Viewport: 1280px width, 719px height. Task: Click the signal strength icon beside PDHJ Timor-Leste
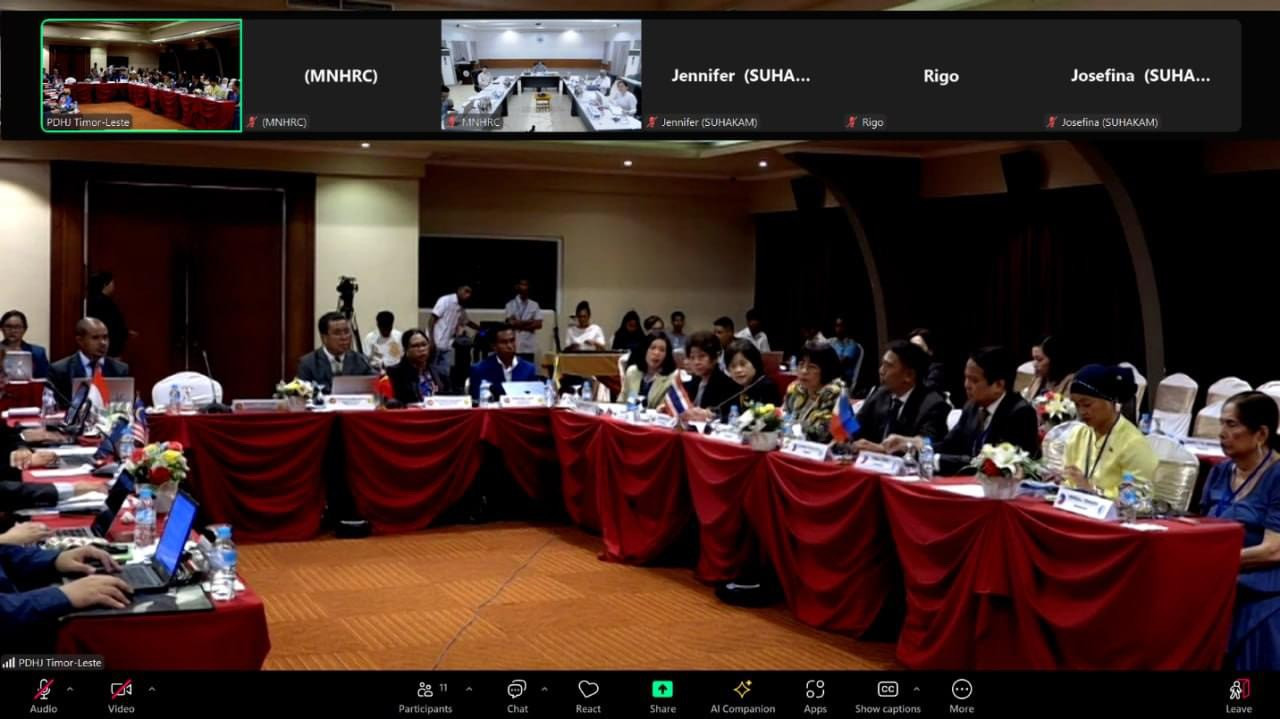click(9, 662)
